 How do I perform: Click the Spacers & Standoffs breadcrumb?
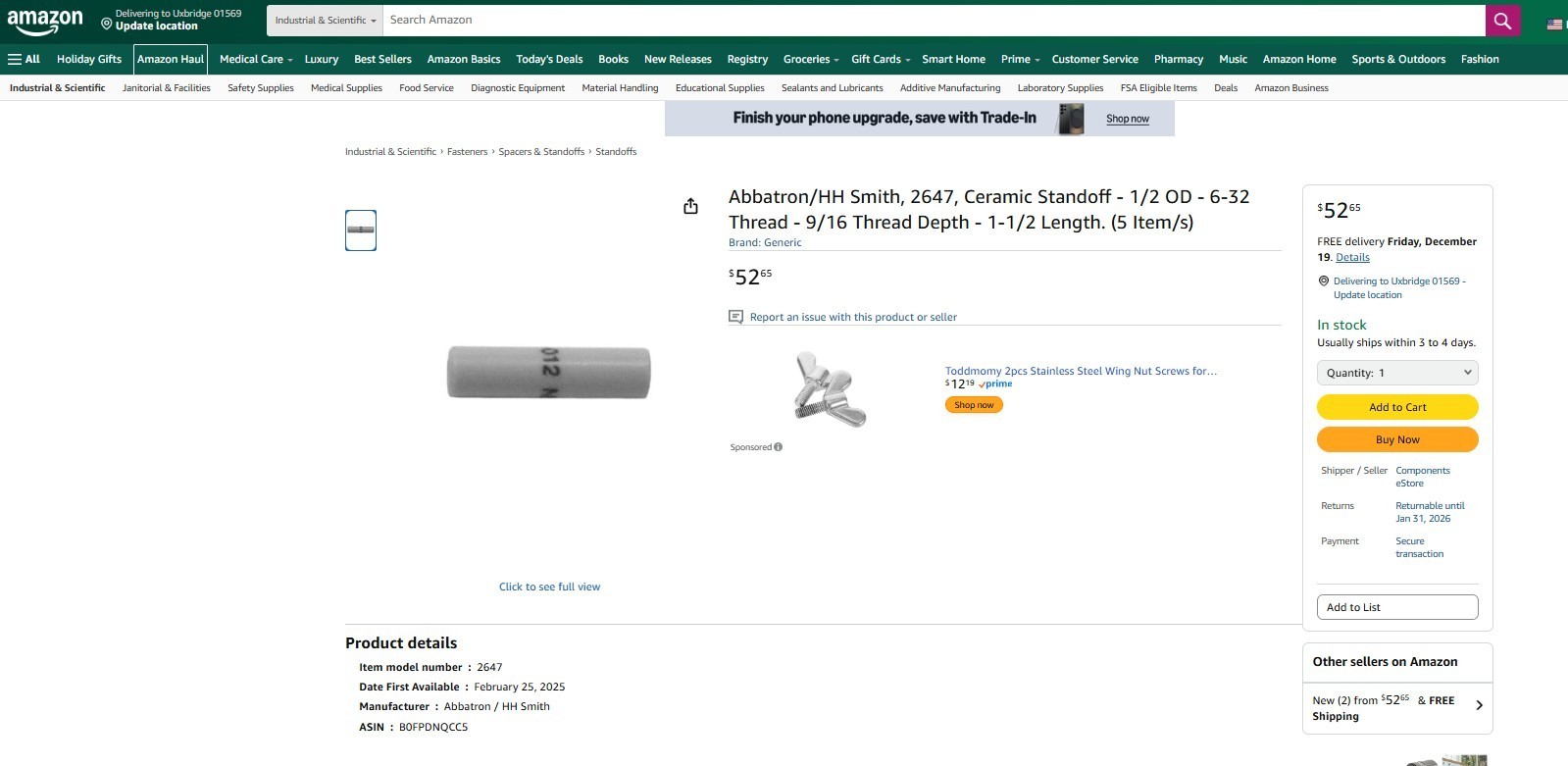click(x=541, y=152)
